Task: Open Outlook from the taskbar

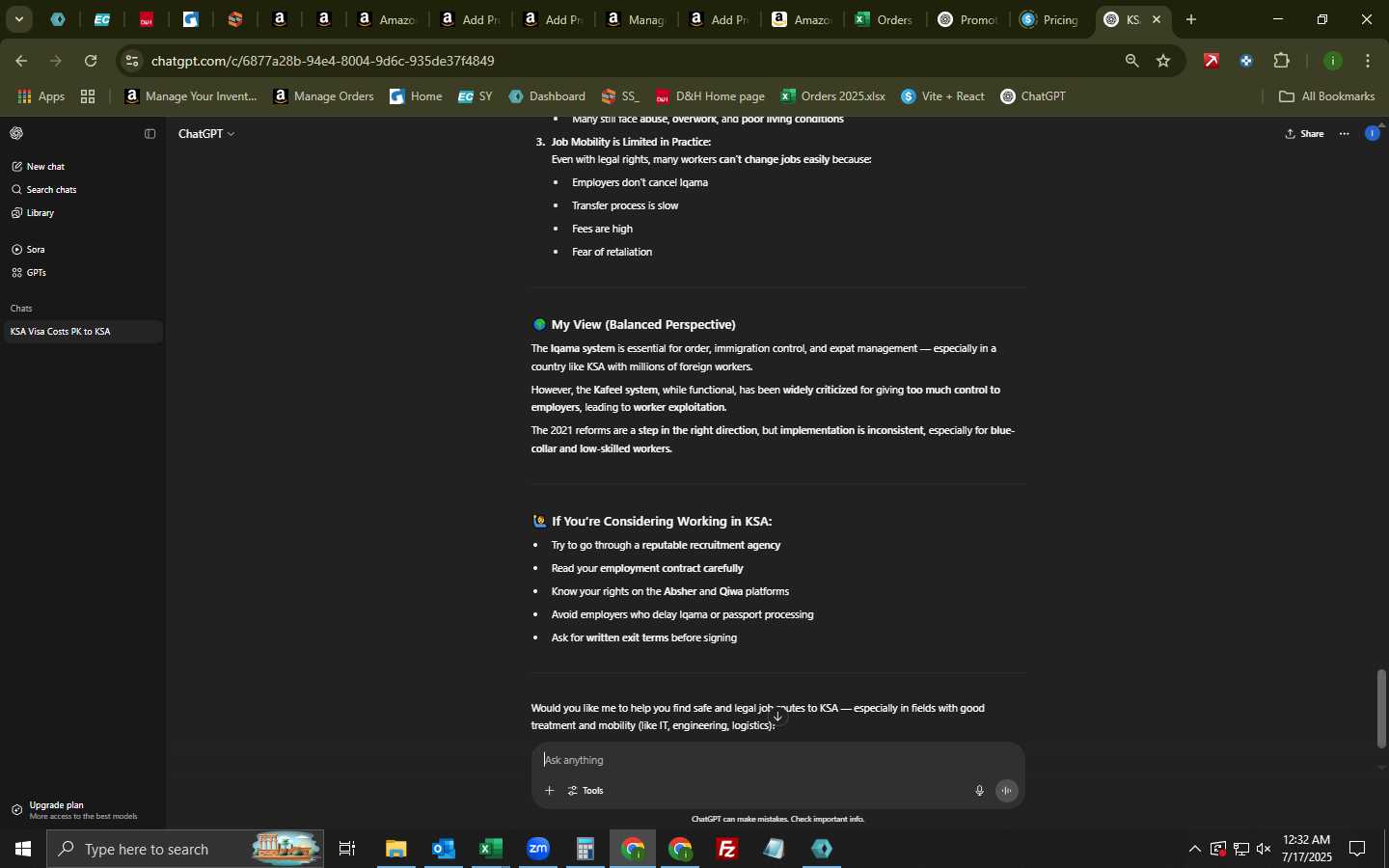Action: [444, 850]
